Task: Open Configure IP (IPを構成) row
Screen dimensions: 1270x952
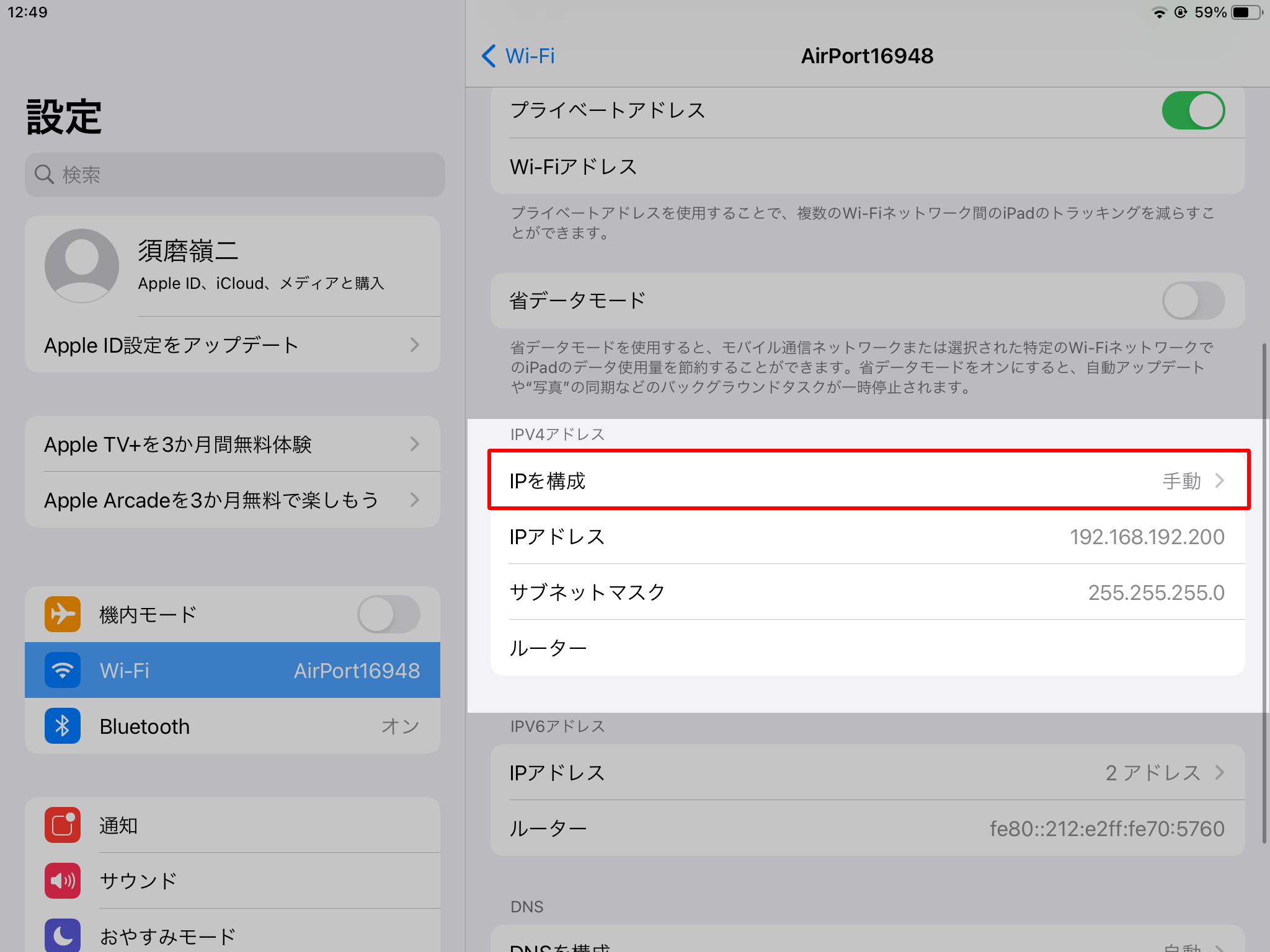Action: tap(868, 480)
